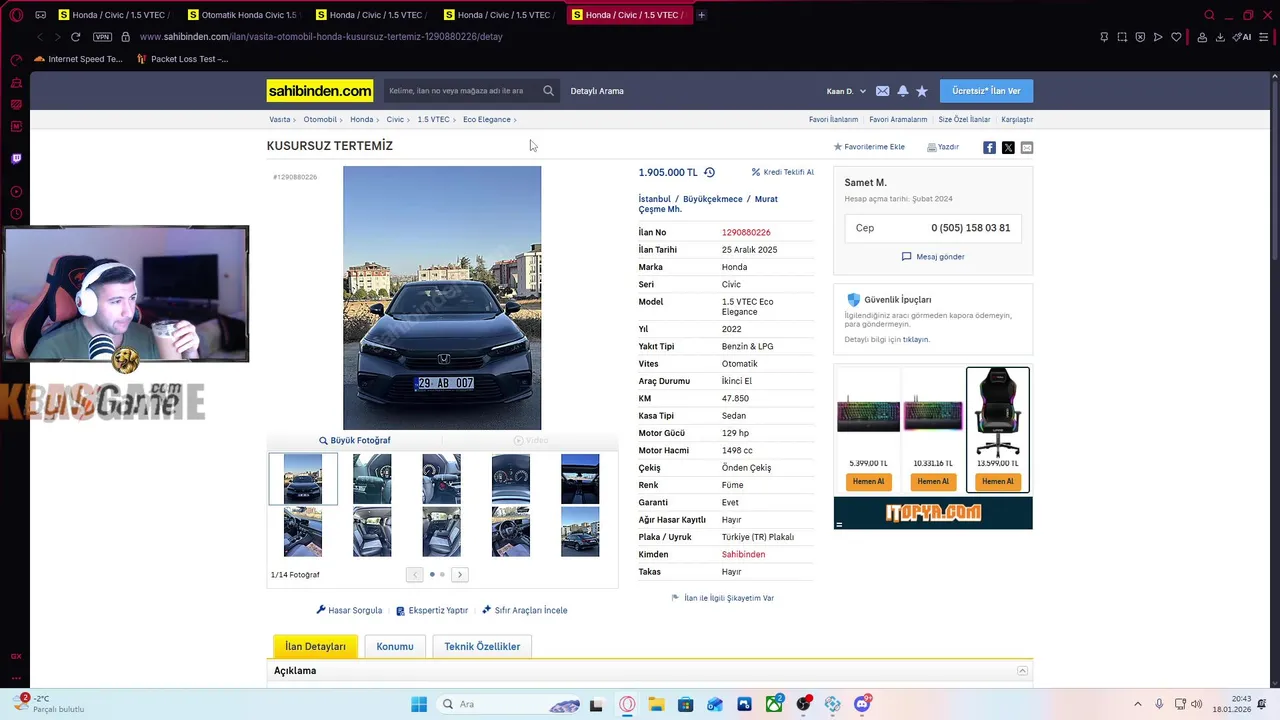Open the Büyük Fotoğraf view
The image size is (1280, 720).
(x=355, y=440)
